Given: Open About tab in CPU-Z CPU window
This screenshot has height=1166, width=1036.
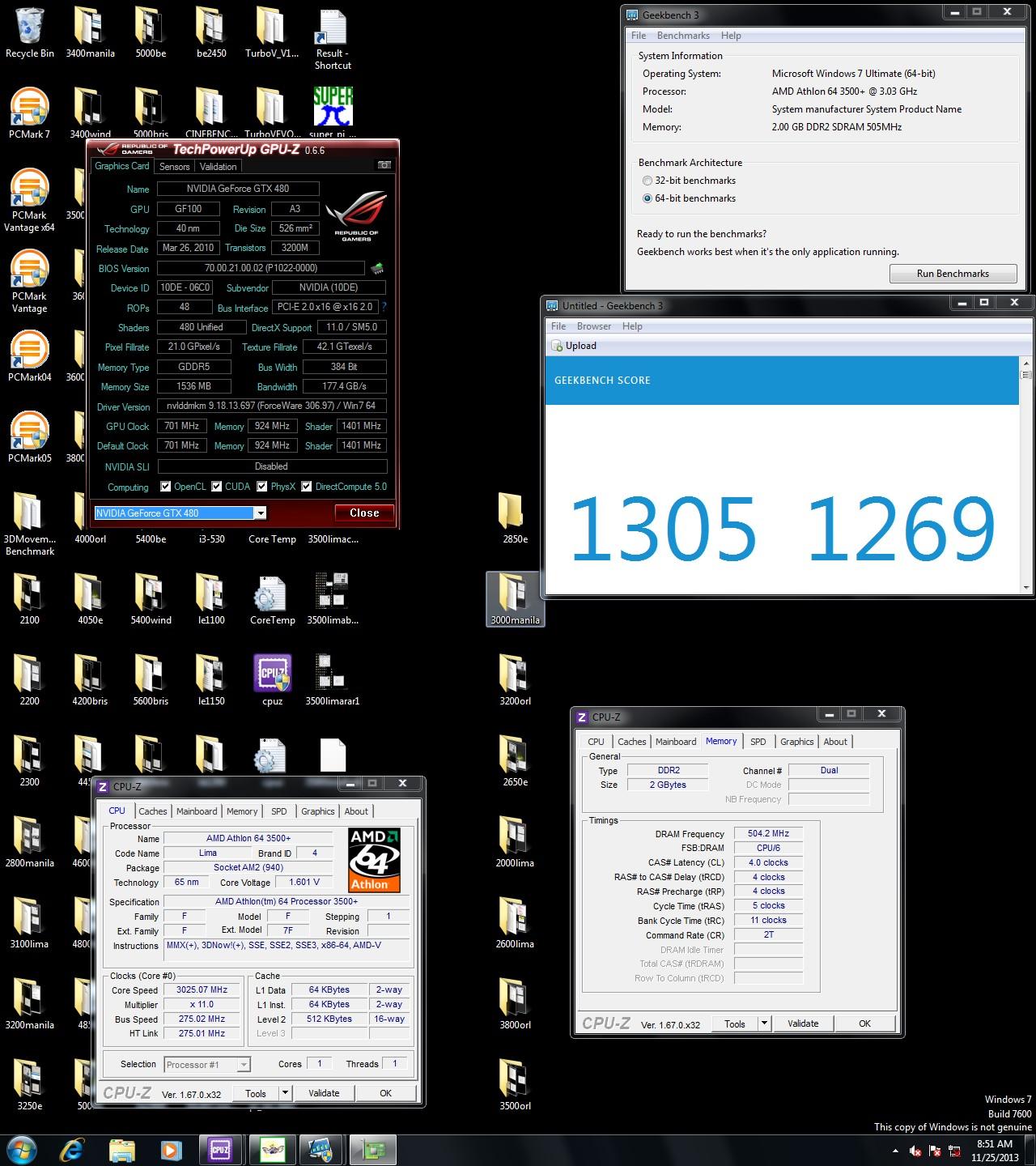Looking at the screenshot, I should point(356,811).
